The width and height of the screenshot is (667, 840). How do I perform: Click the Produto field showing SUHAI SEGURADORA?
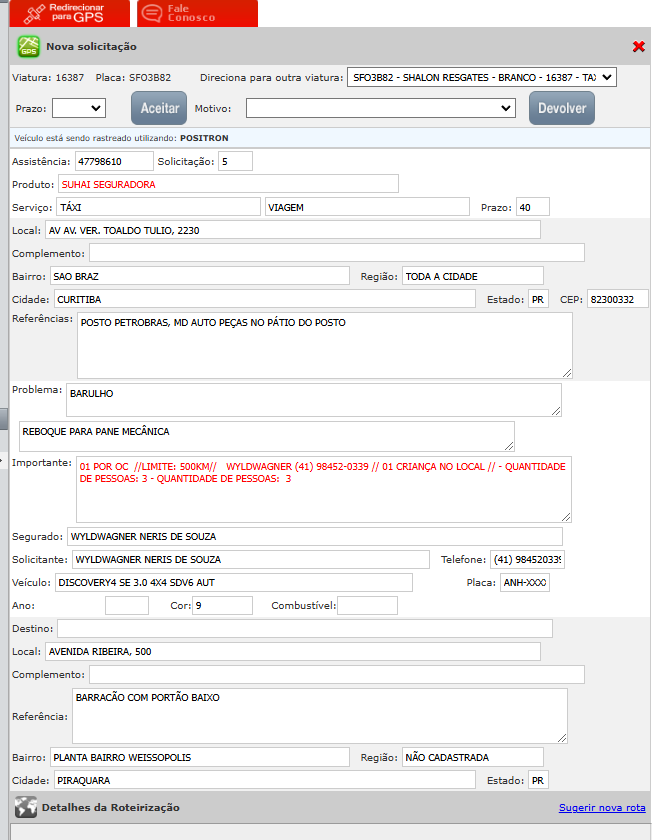click(228, 184)
